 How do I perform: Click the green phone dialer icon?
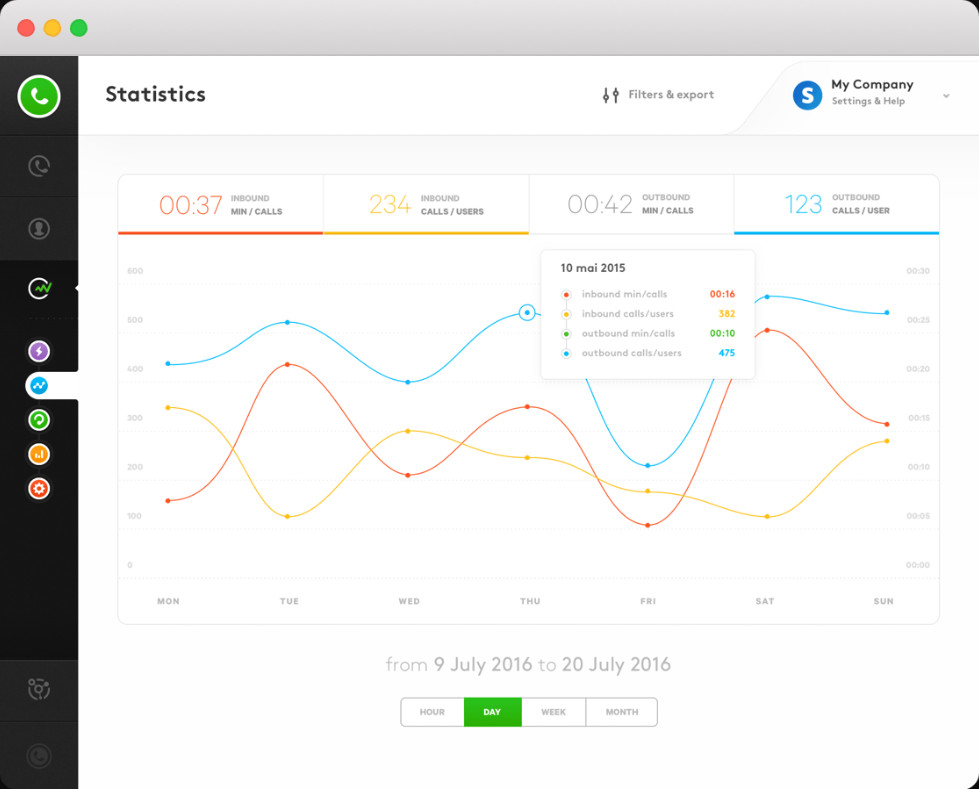pos(39,96)
